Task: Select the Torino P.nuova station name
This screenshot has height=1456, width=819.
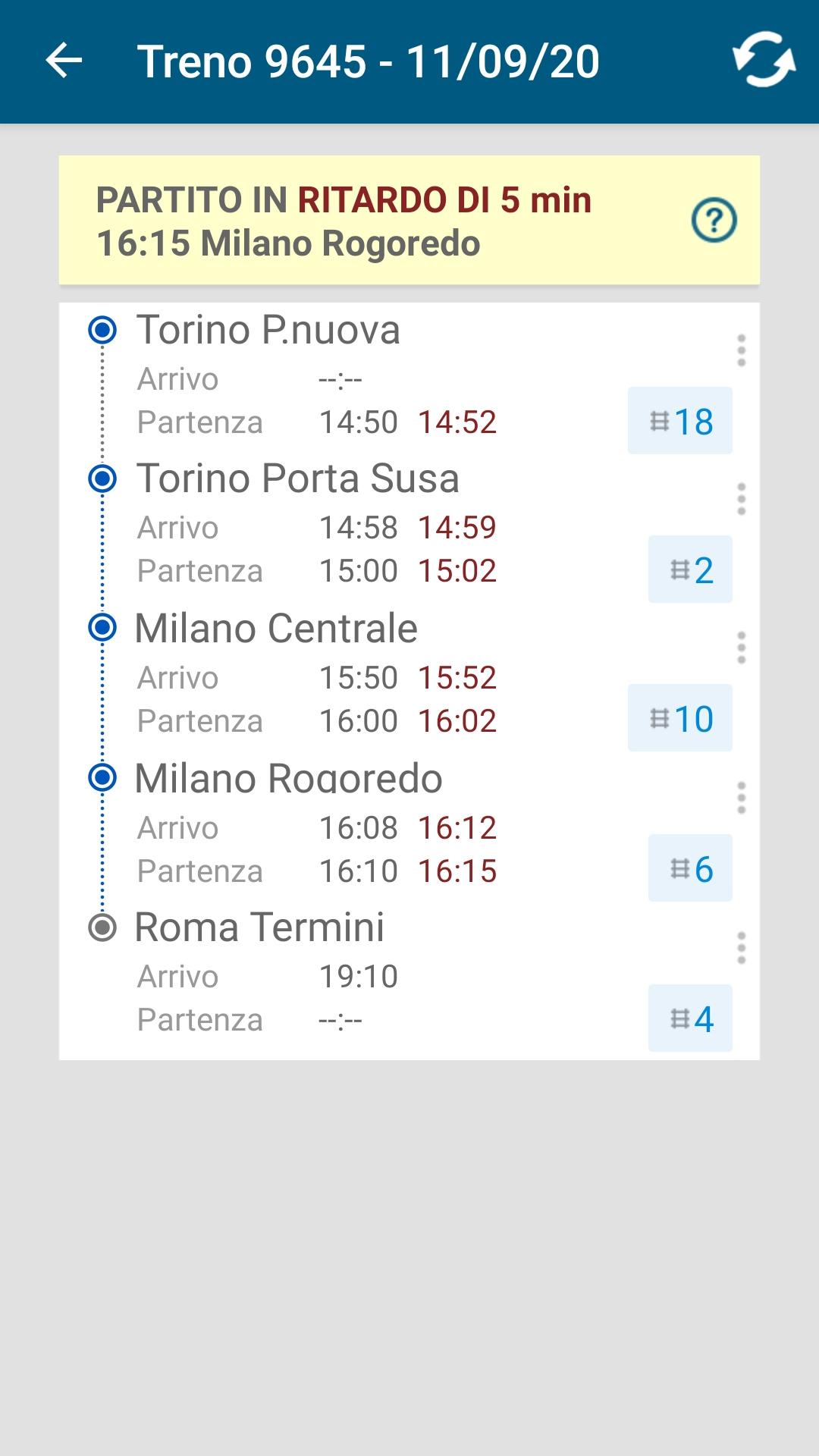Action: point(268,330)
